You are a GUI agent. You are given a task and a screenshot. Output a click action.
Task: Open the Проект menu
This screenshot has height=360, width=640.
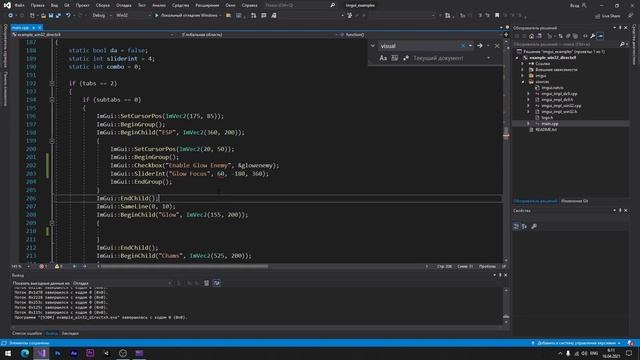[82, 5]
